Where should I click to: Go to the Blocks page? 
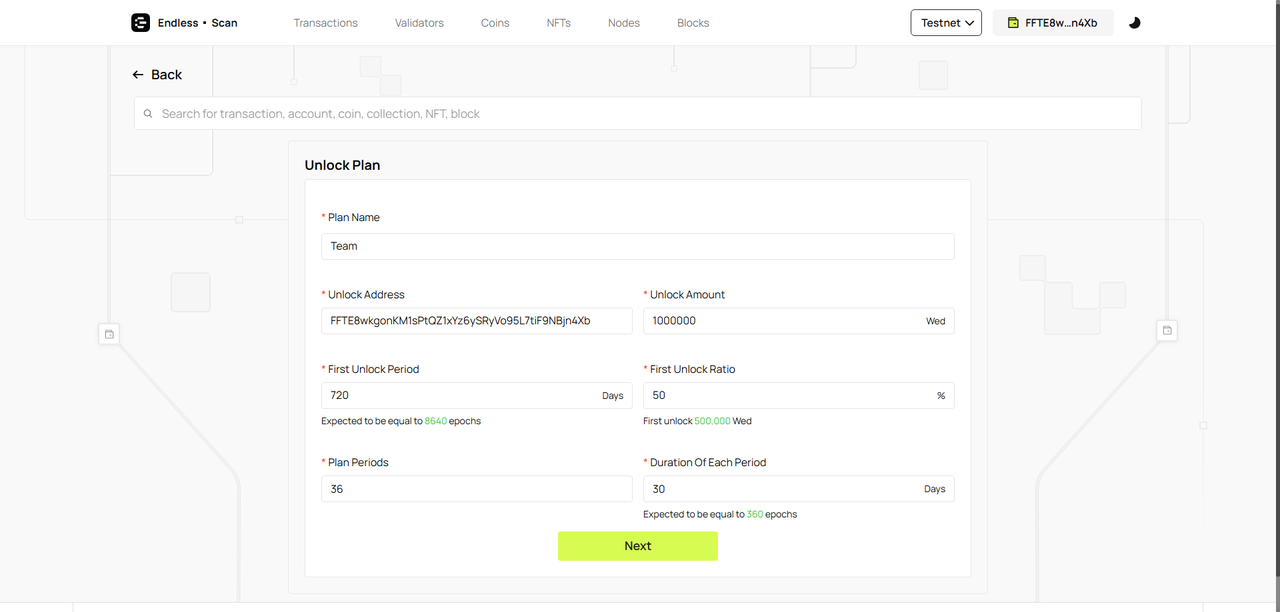[x=693, y=23]
